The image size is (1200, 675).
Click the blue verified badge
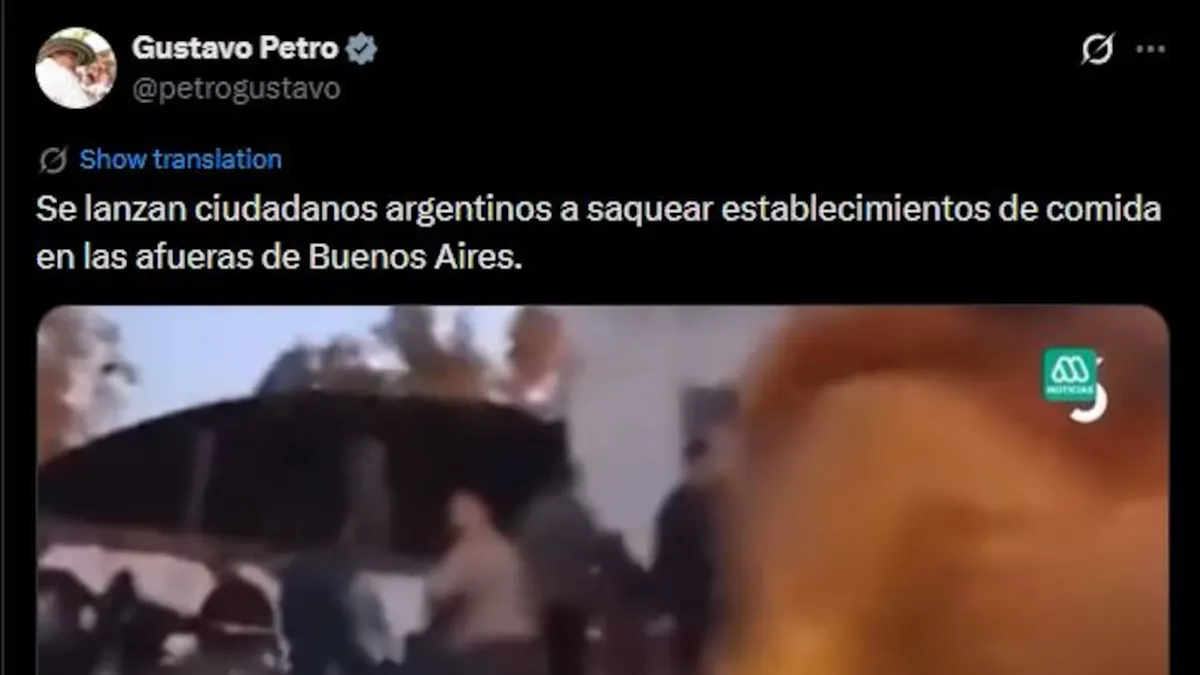[361, 48]
